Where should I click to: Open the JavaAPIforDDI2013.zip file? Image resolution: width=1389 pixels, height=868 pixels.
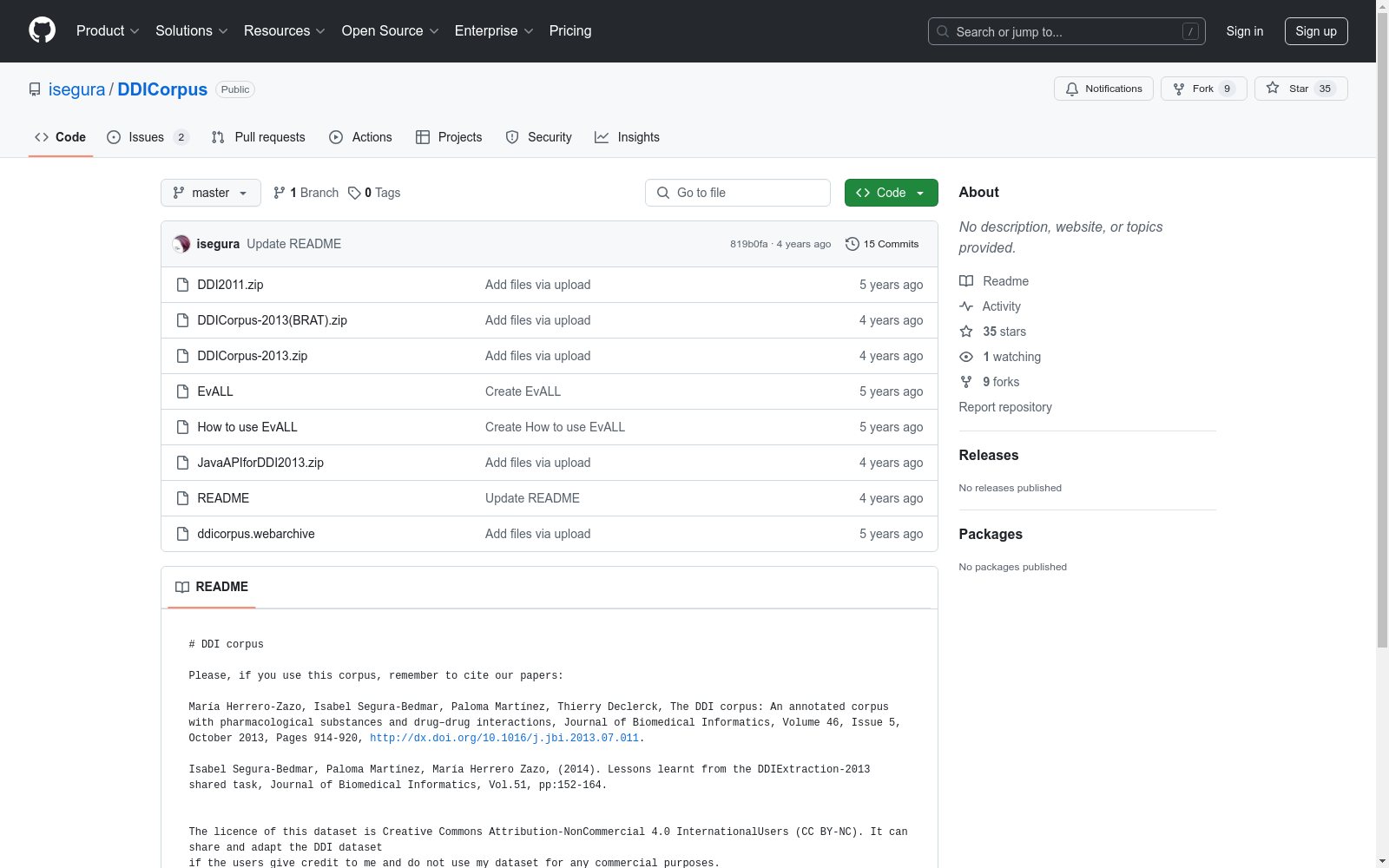[x=260, y=463]
